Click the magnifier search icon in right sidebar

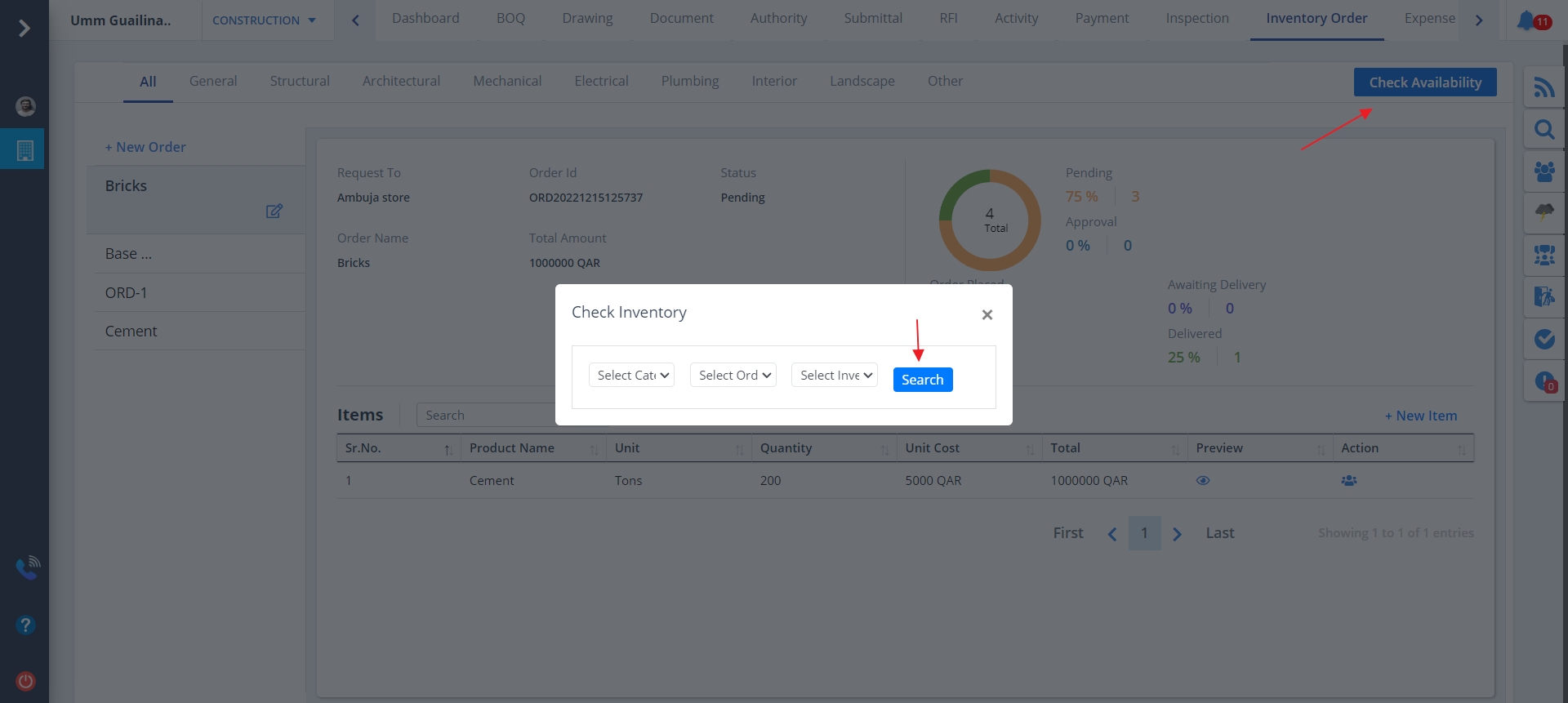click(1543, 130)
